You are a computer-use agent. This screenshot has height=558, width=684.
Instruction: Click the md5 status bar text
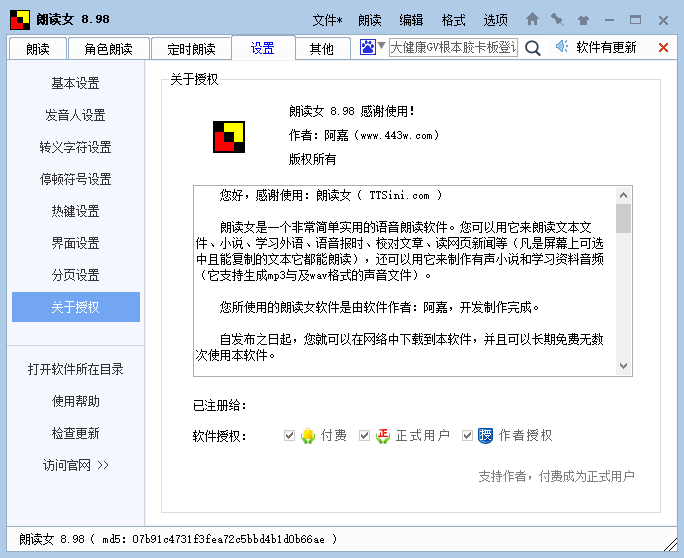[x=178, y=539]
